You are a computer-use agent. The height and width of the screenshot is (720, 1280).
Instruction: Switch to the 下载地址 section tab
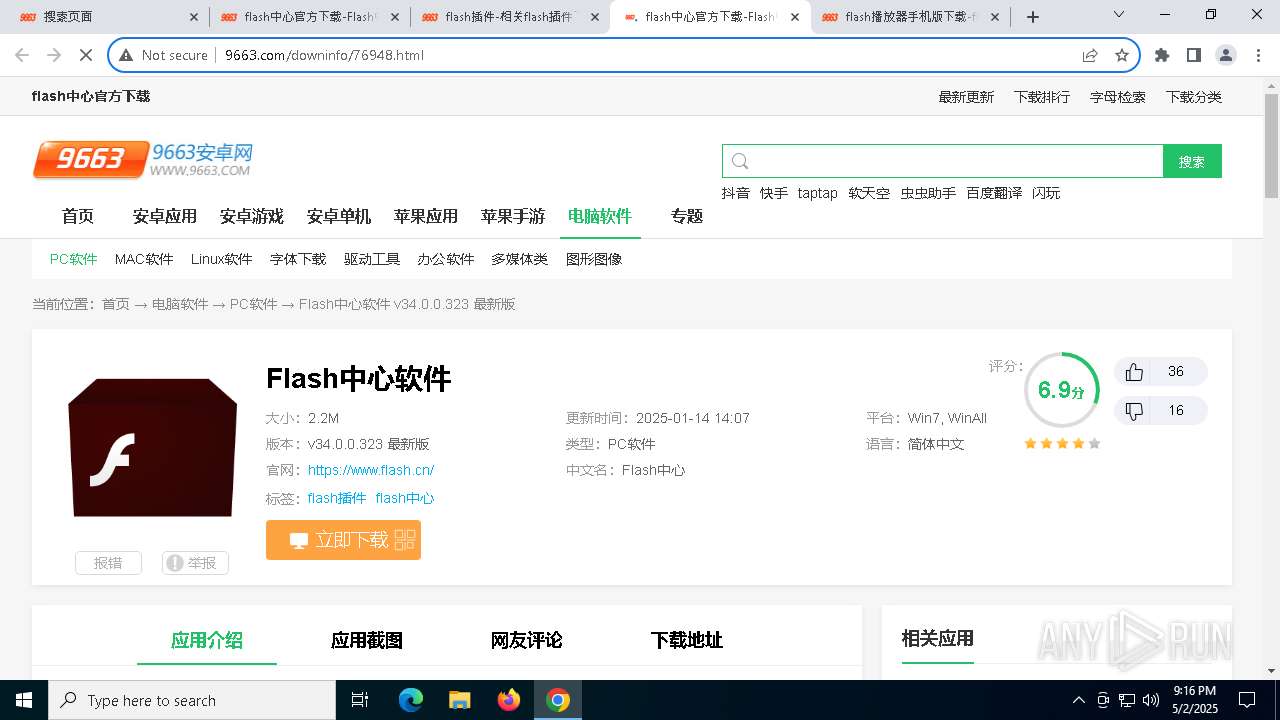pyautogui.click(x=687, y=640)
